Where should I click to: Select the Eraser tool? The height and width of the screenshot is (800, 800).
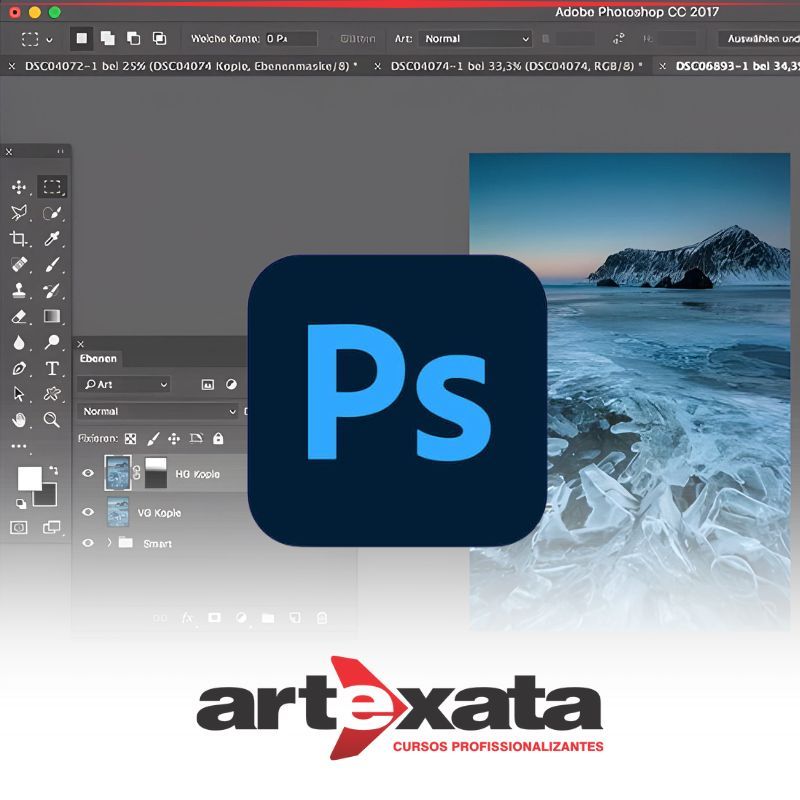[x=19, y=316]
